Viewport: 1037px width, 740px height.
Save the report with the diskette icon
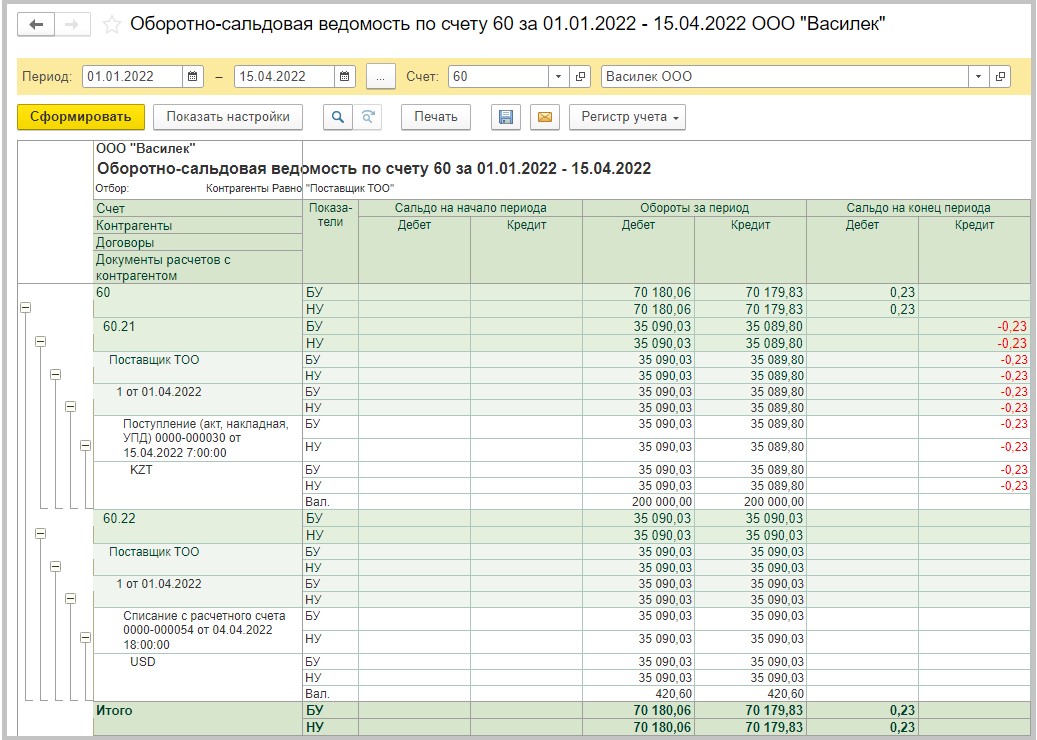pyautogui.click(x=506, y=117)
